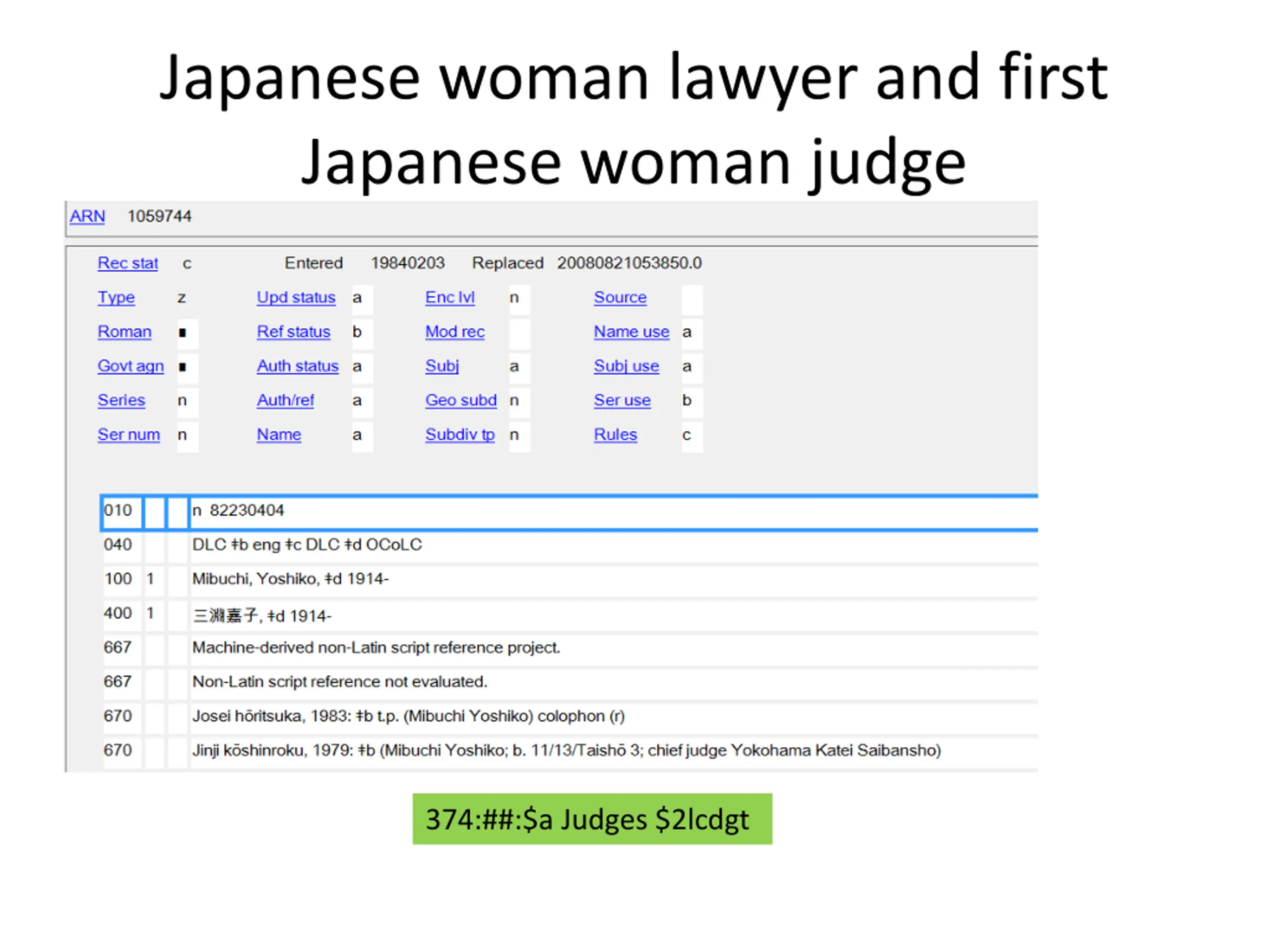Click the Rules link
Viewport: 1270px width, 952px height.
coord(616,434)
